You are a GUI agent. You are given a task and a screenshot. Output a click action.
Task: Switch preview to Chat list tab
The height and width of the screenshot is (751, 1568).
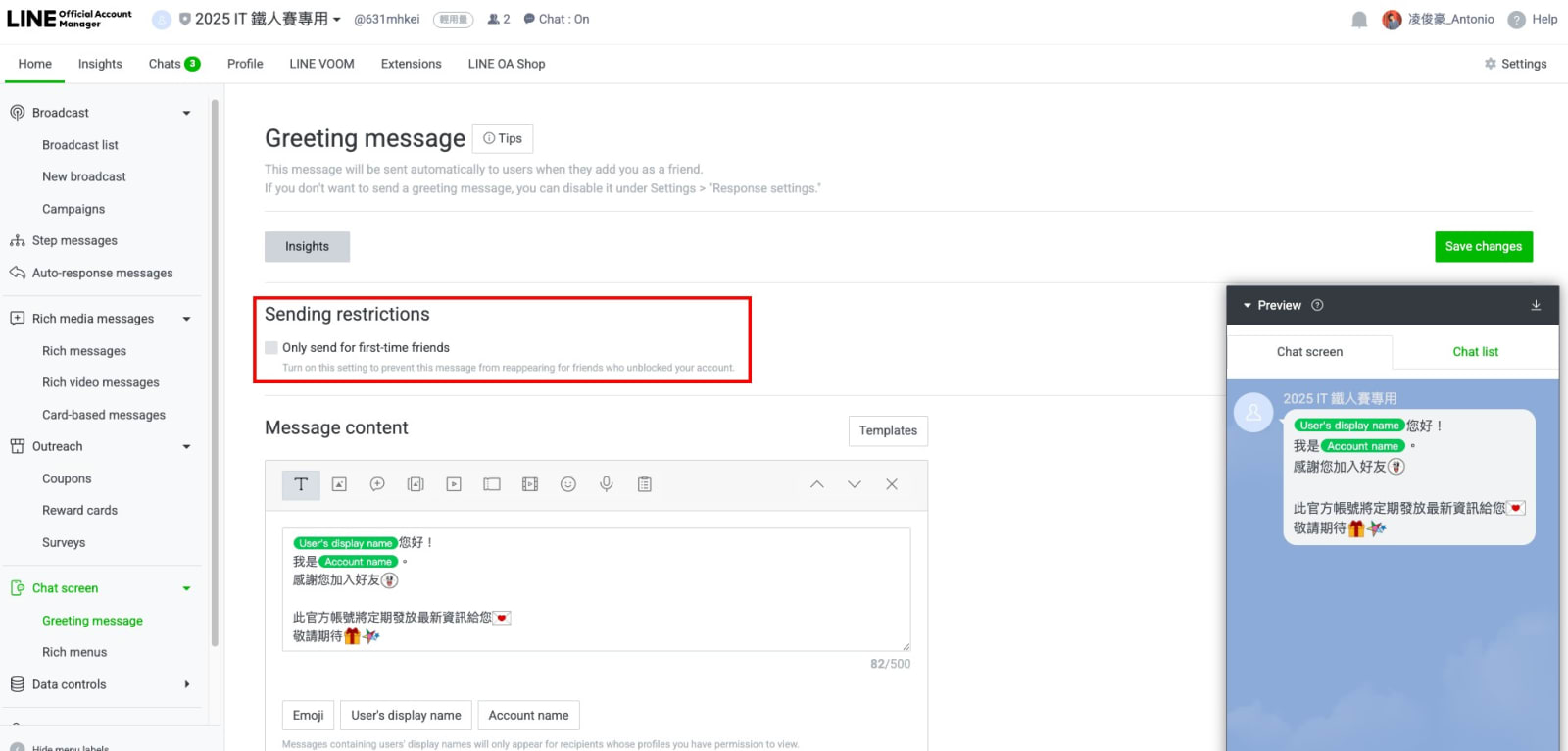coord(1475,352)
